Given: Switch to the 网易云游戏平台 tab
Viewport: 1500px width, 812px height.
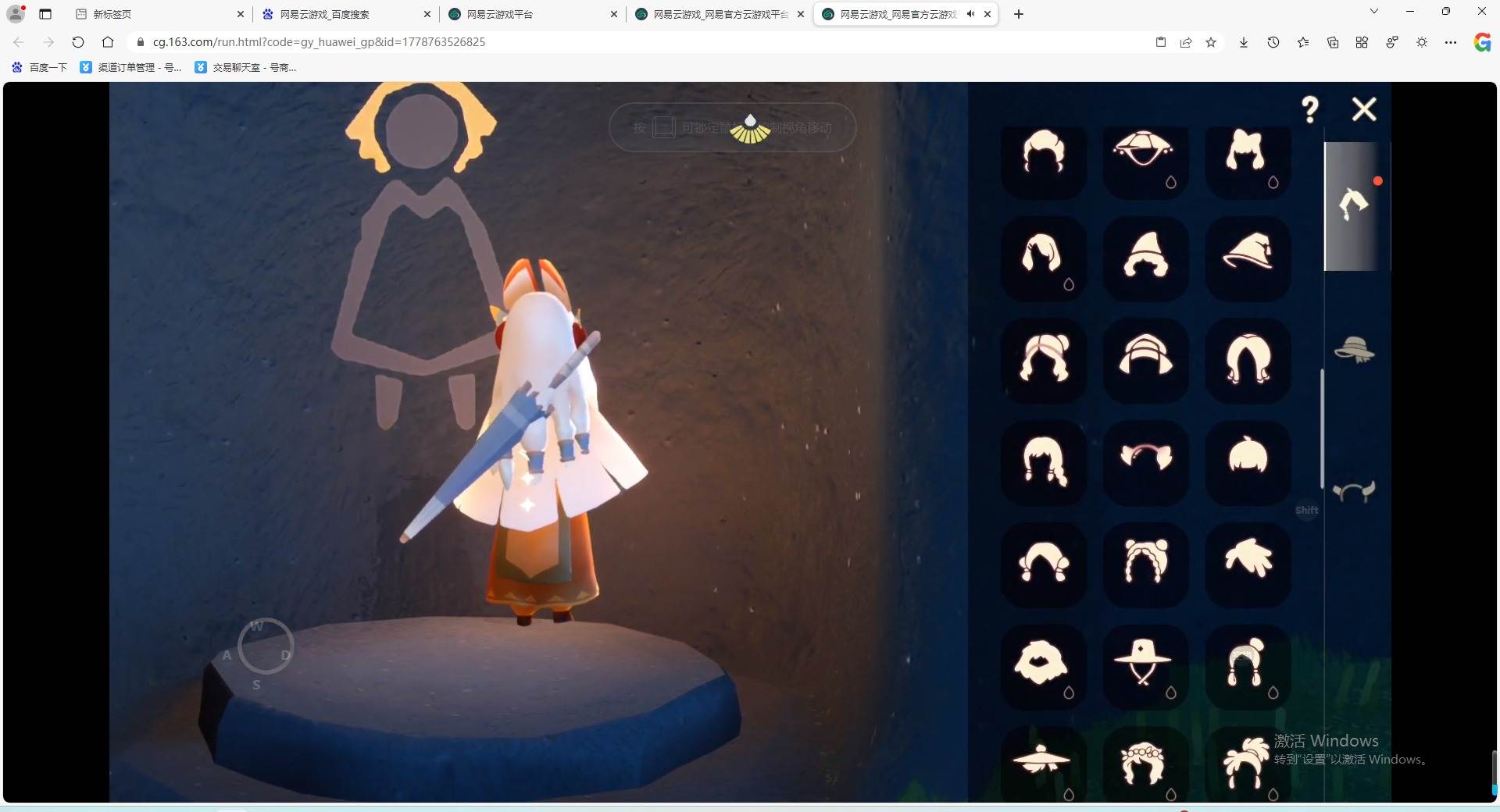Looking at the screenshot, I should tap(532, 14).
